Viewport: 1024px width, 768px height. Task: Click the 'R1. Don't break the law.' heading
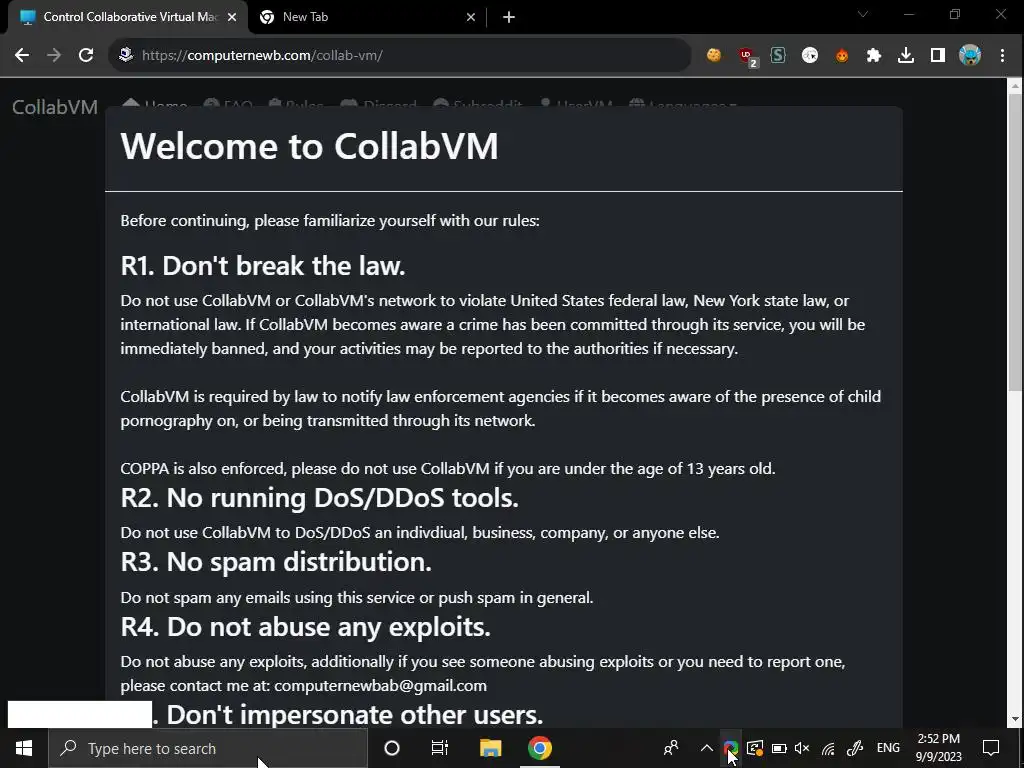coord(263,266)
